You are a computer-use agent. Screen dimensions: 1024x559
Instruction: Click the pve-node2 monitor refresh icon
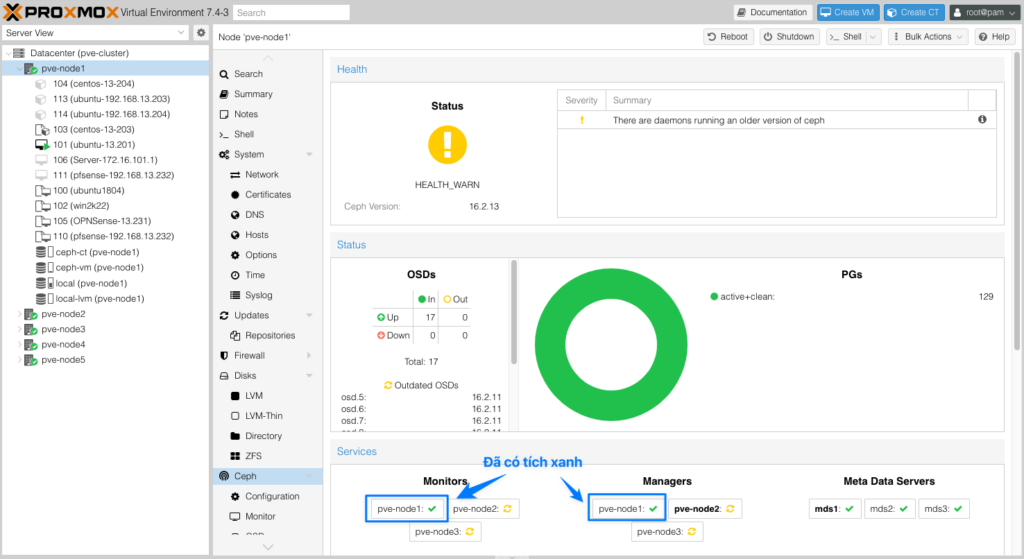tap(507, 509)
